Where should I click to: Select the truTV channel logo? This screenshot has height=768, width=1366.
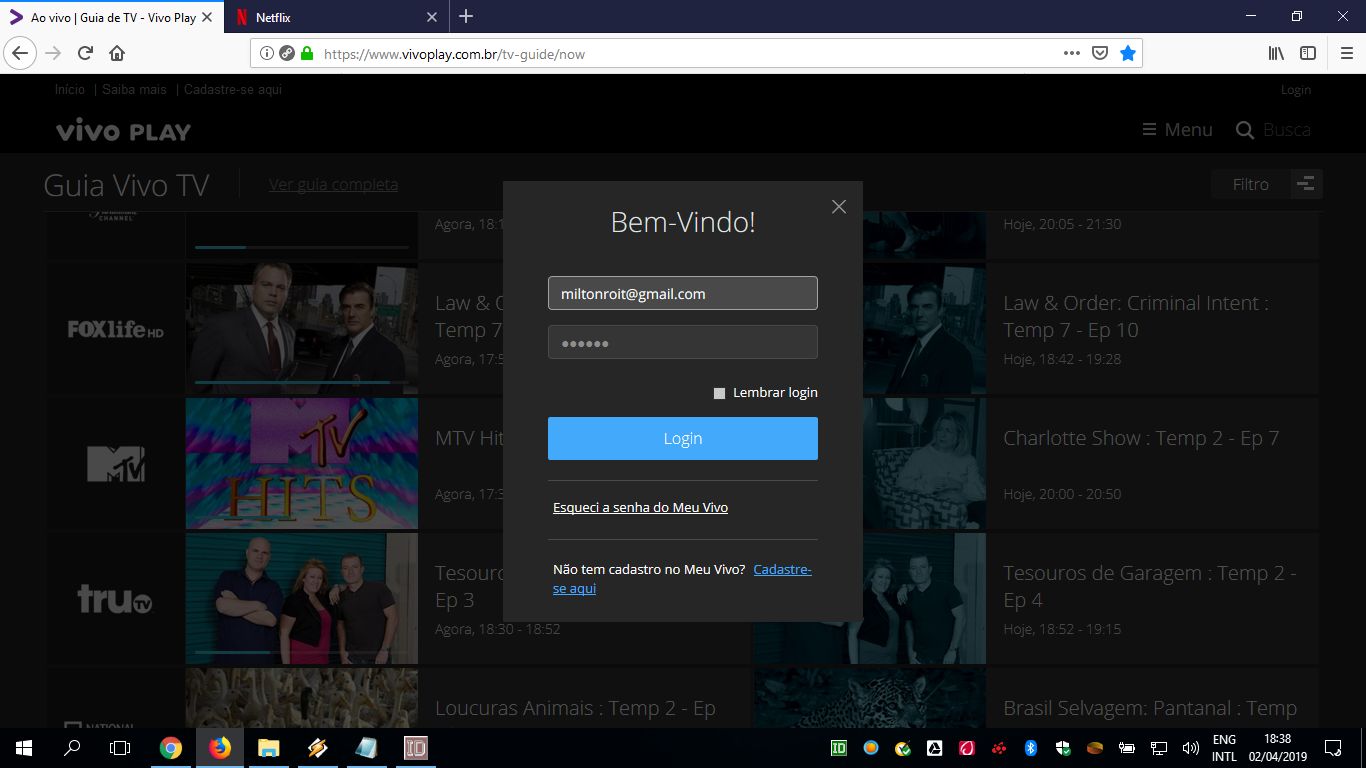[x=116, y=599]
